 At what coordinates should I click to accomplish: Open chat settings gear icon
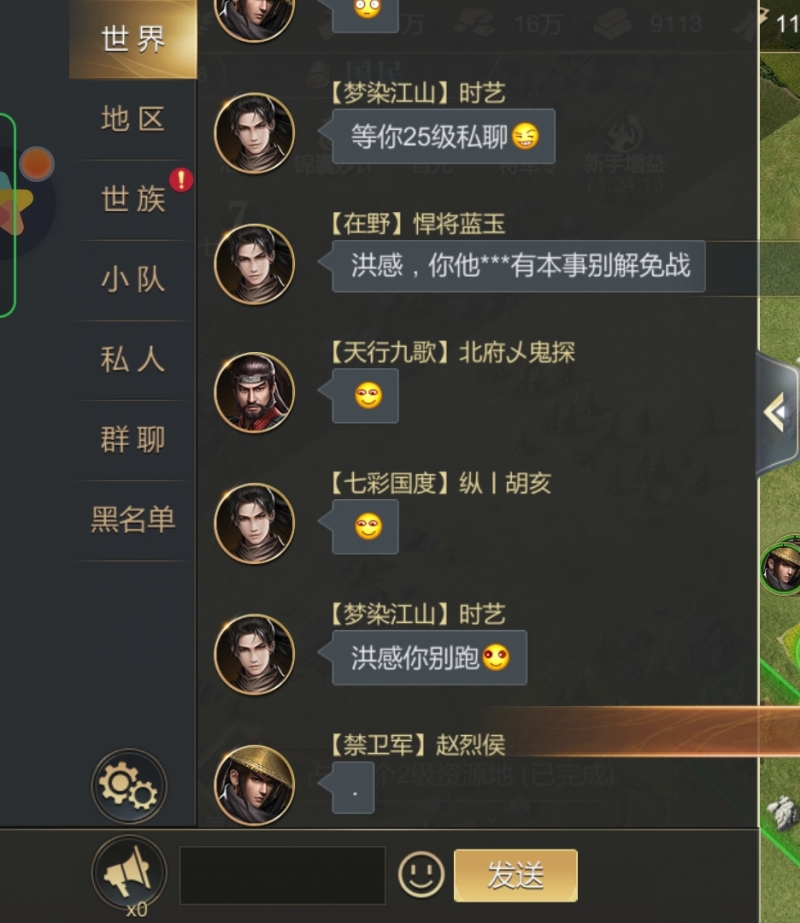point(129,786)
